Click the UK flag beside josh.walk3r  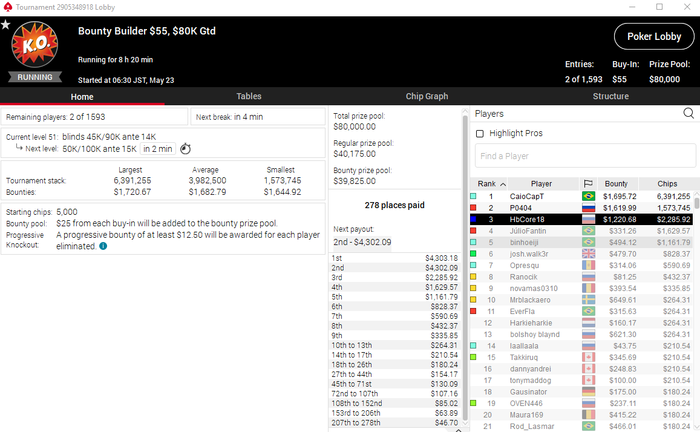click(588, 254)
